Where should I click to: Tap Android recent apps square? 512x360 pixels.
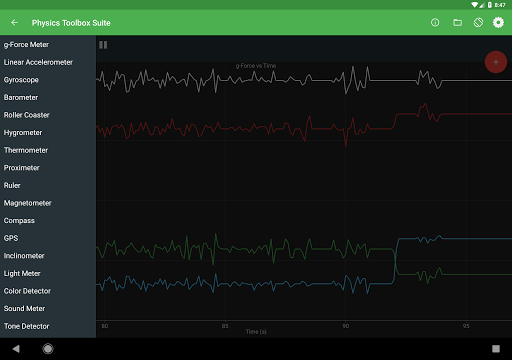pyautogui.click(x=496, y=349)
